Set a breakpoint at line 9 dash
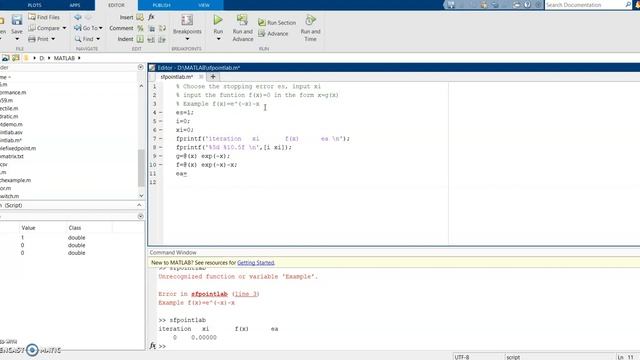This screenshot has width=640, height=360. (x=160, y=156)
